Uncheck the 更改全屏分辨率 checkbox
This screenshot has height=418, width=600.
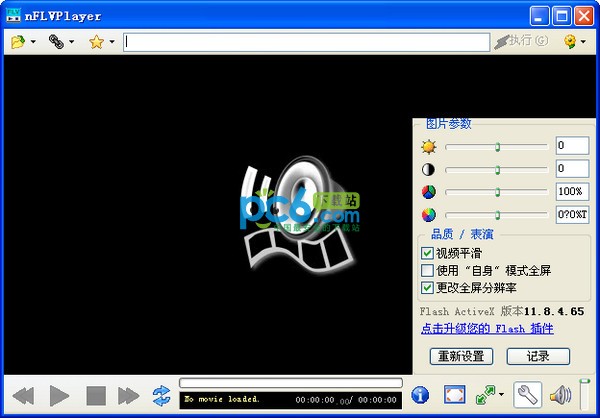pyautogui.click(x=427, y=288)
